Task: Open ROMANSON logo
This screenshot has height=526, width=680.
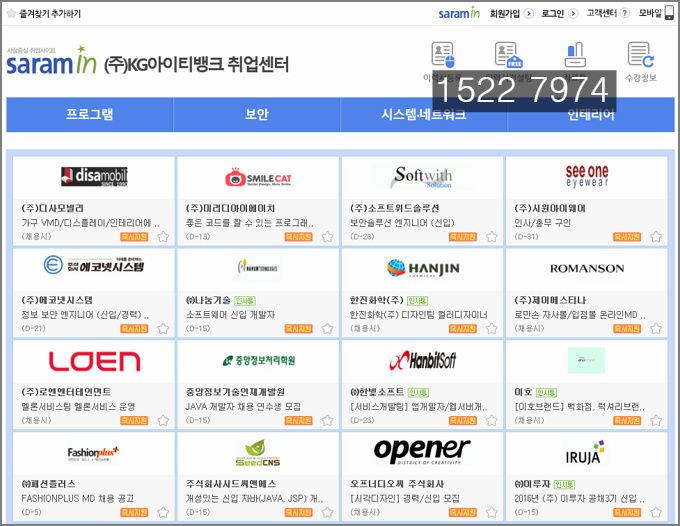Action: (x=587, y=268)
